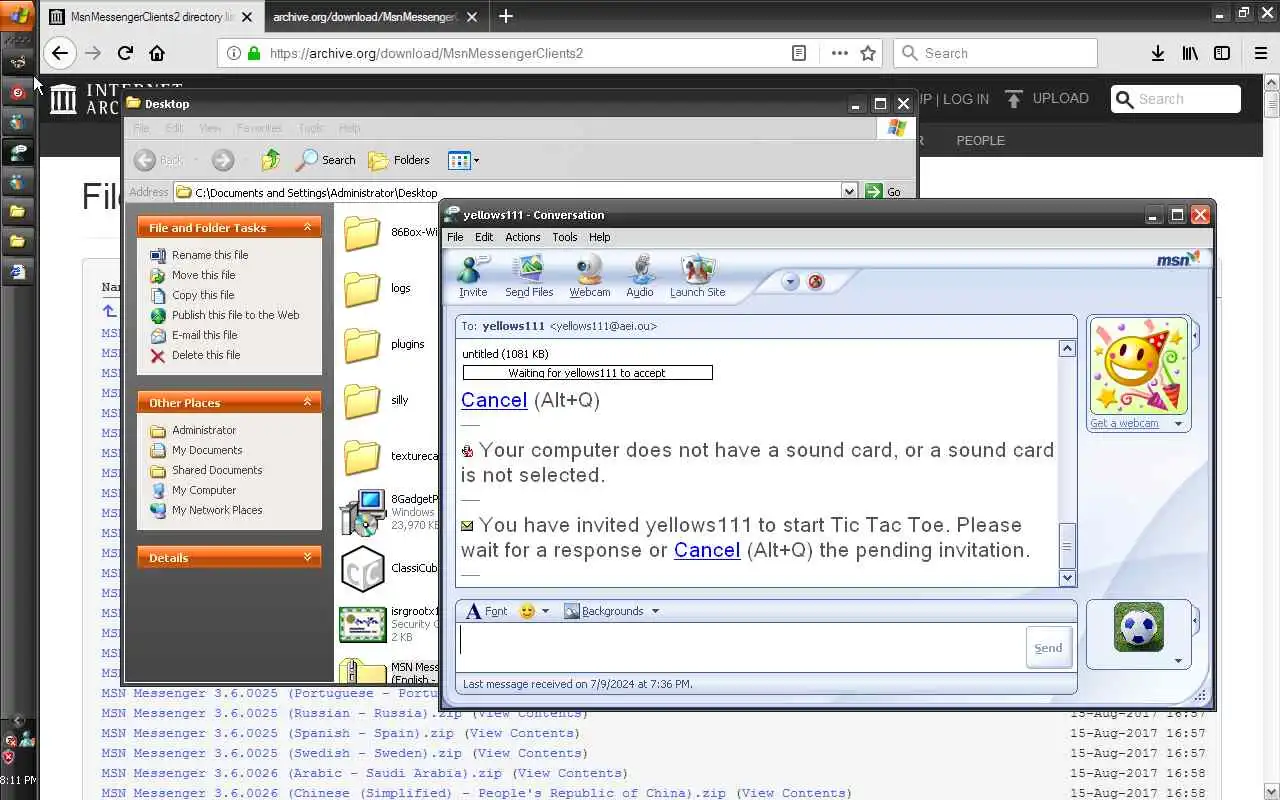Select the plugins folder icon

[362, 344]
